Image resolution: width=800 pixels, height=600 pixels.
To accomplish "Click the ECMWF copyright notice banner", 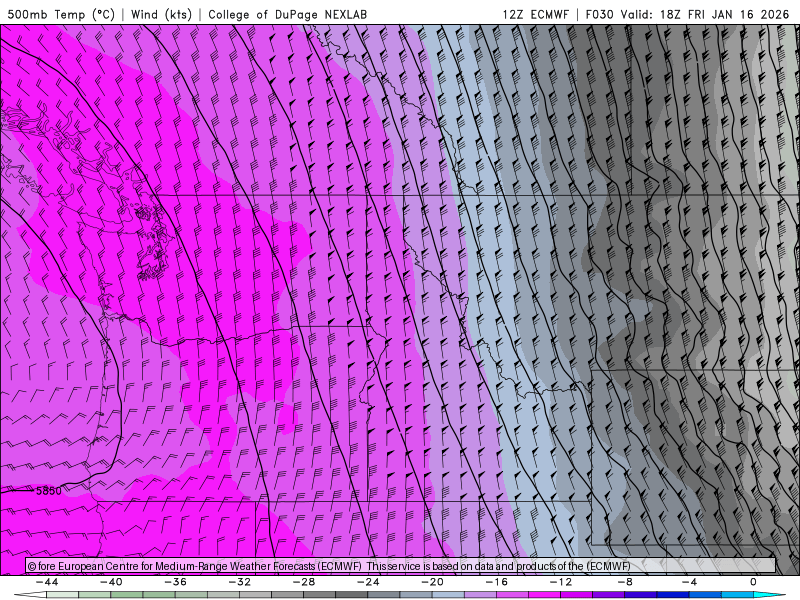I will point(401,565).
